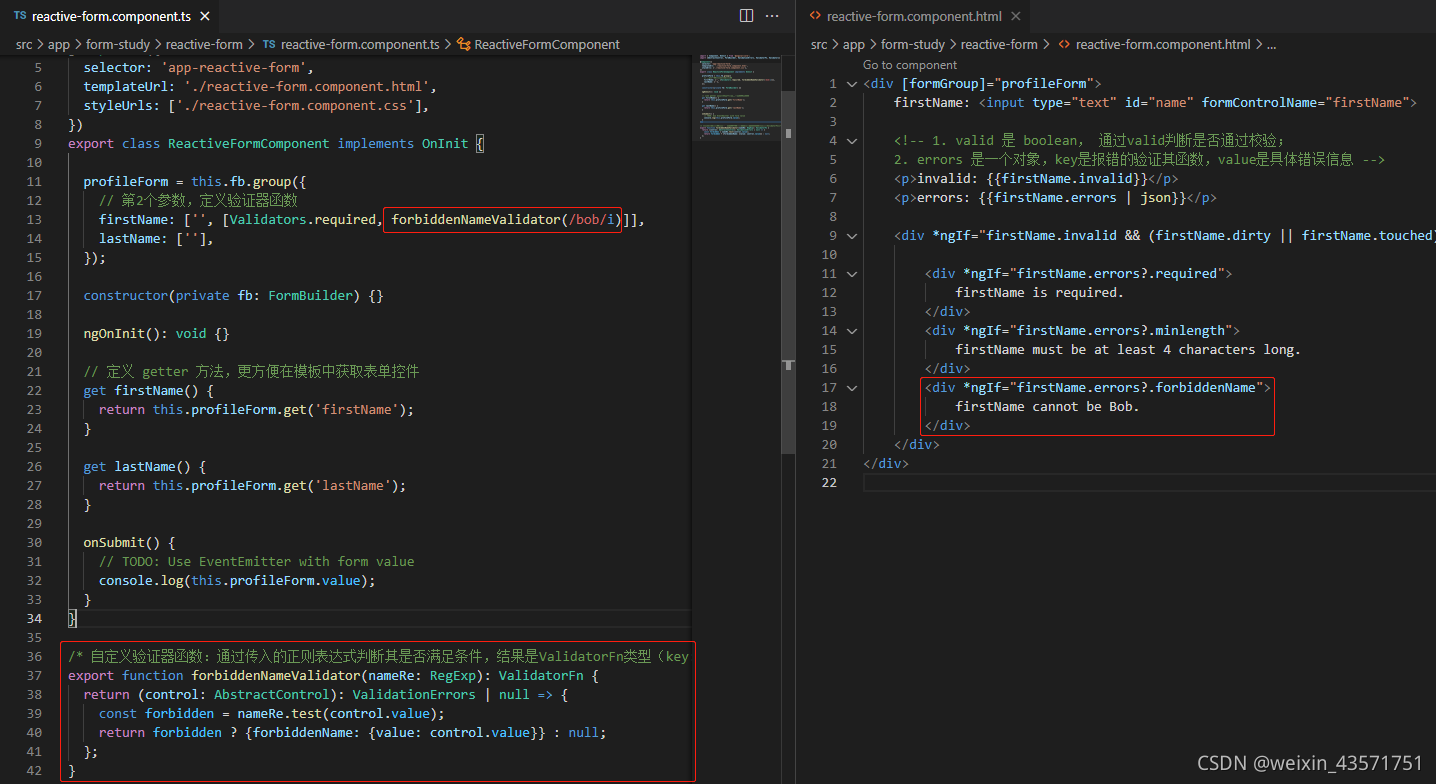Click 'export function forbiddenNameValidator' on line 37
The height and width of the screenshot is (784, 1436).
[212, 676]
